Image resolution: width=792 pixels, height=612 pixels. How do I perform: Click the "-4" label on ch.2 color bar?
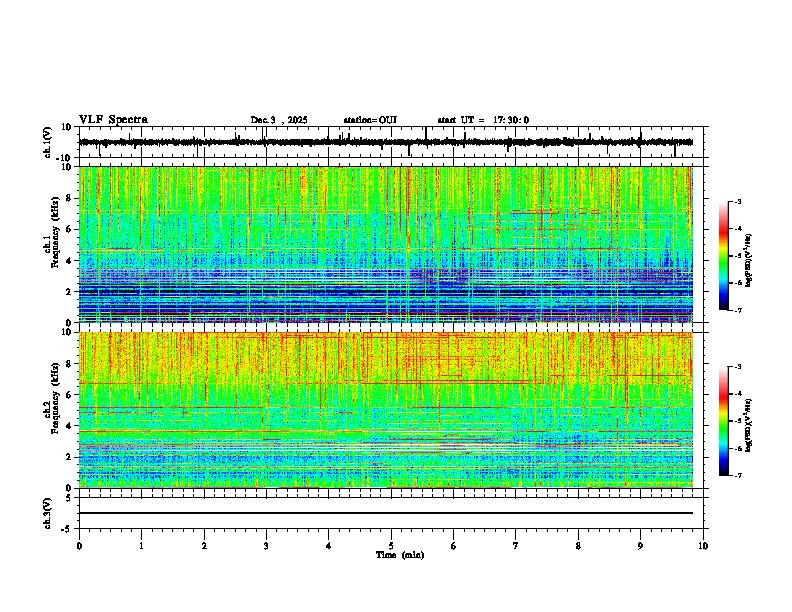[x=737, y=394]
